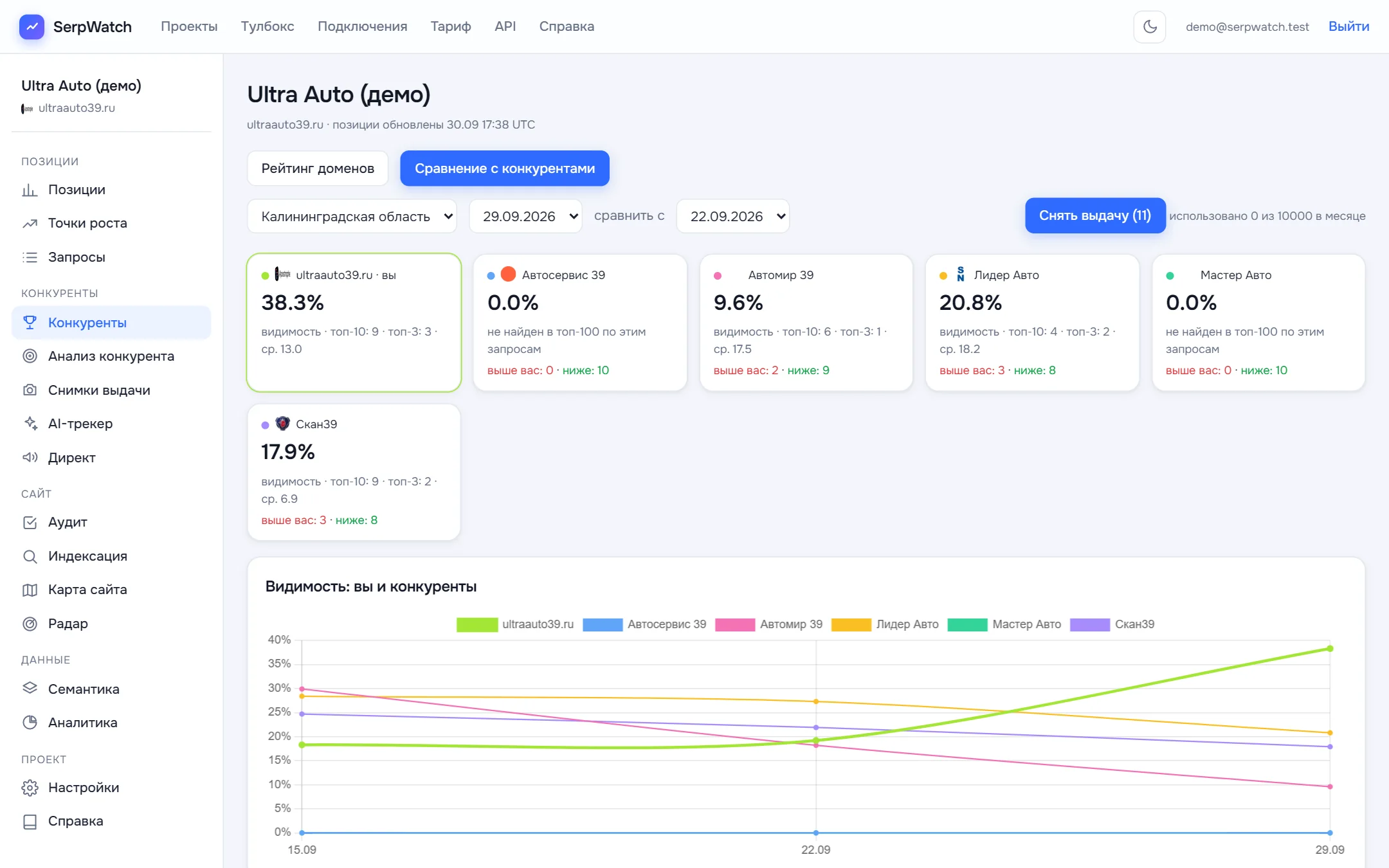Open Запросы sidebar link

111,257
